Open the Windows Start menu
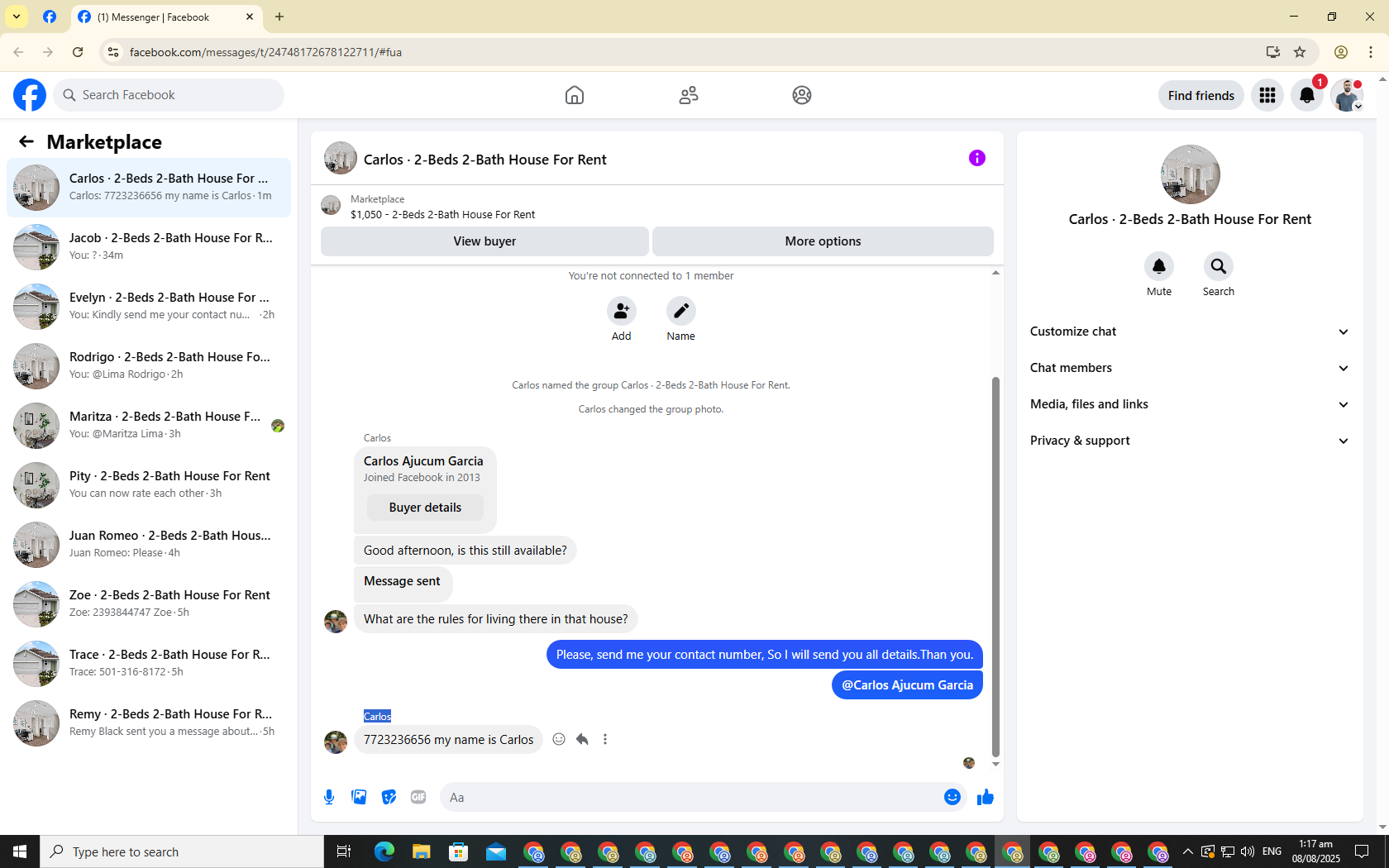The image size is (1389, 868). click(20, 851)
